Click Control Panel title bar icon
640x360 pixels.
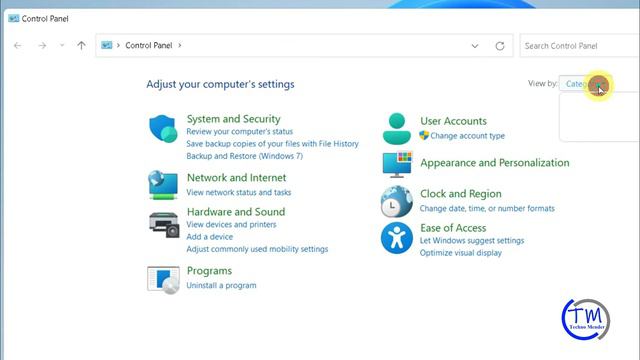(13, 18)
